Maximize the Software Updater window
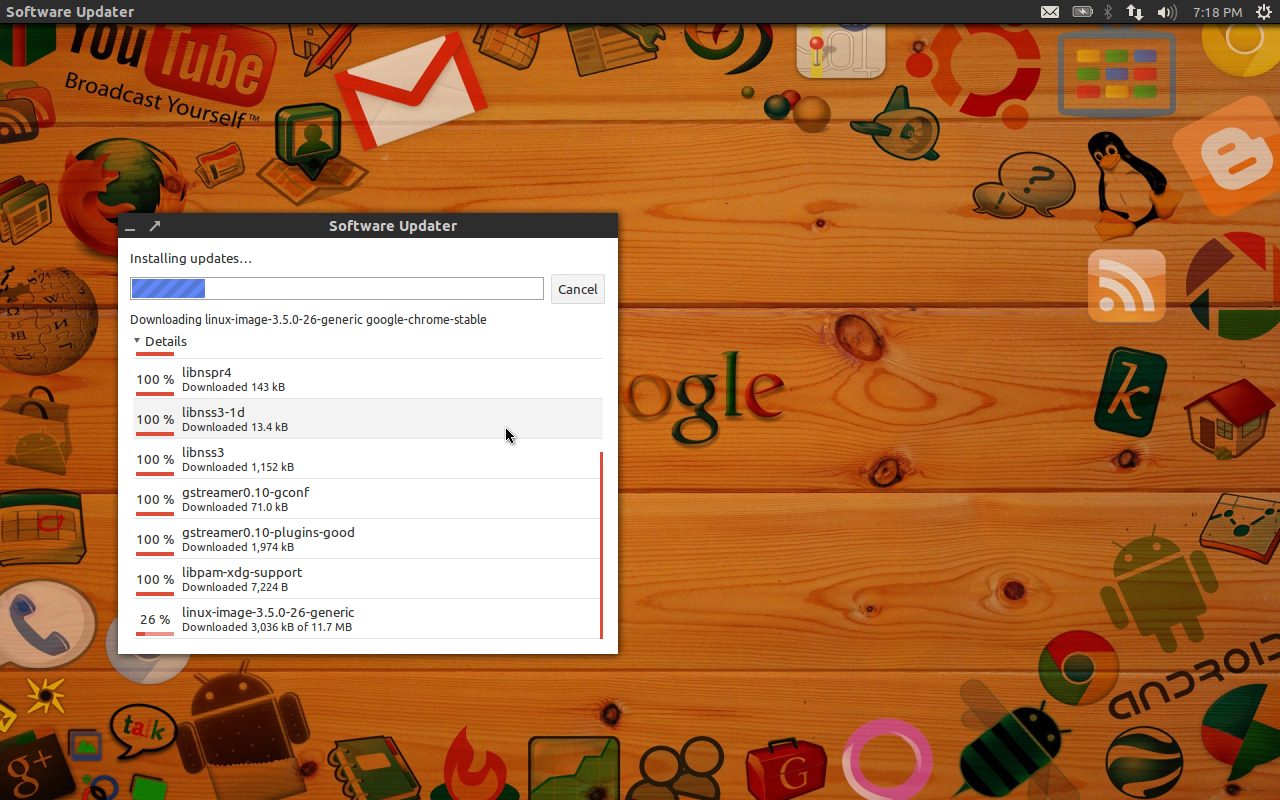The image size is (1280, 800). coord(154,226)
